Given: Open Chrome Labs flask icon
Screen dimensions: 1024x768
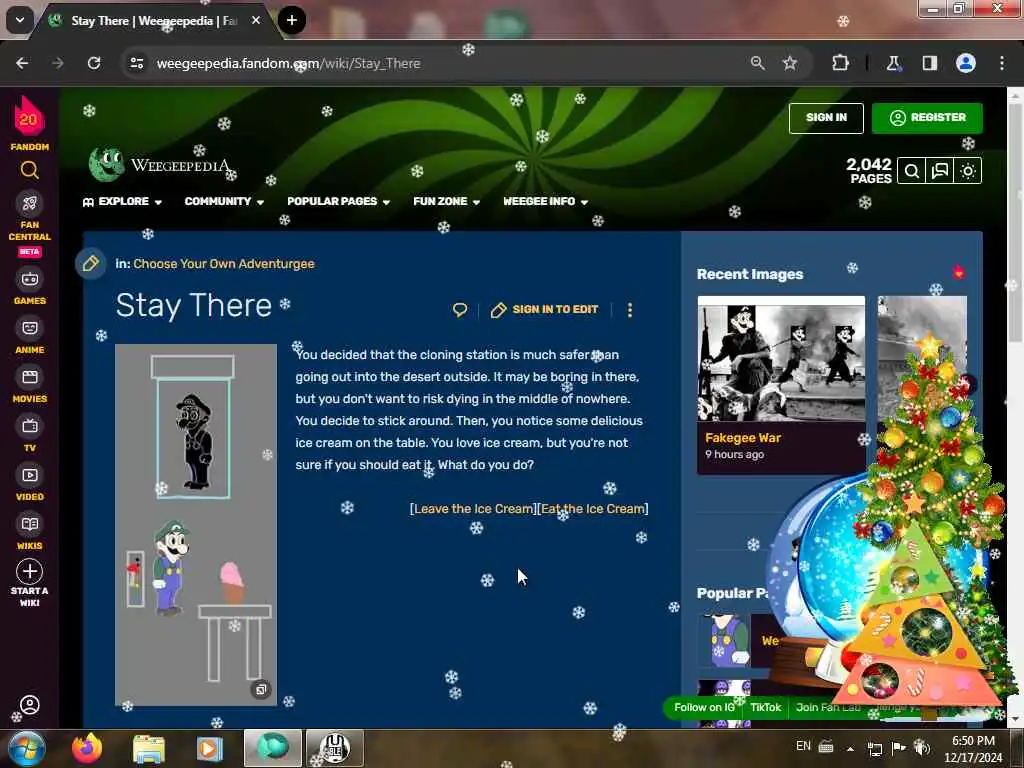Looking at the screenshot, I should 893,63.
